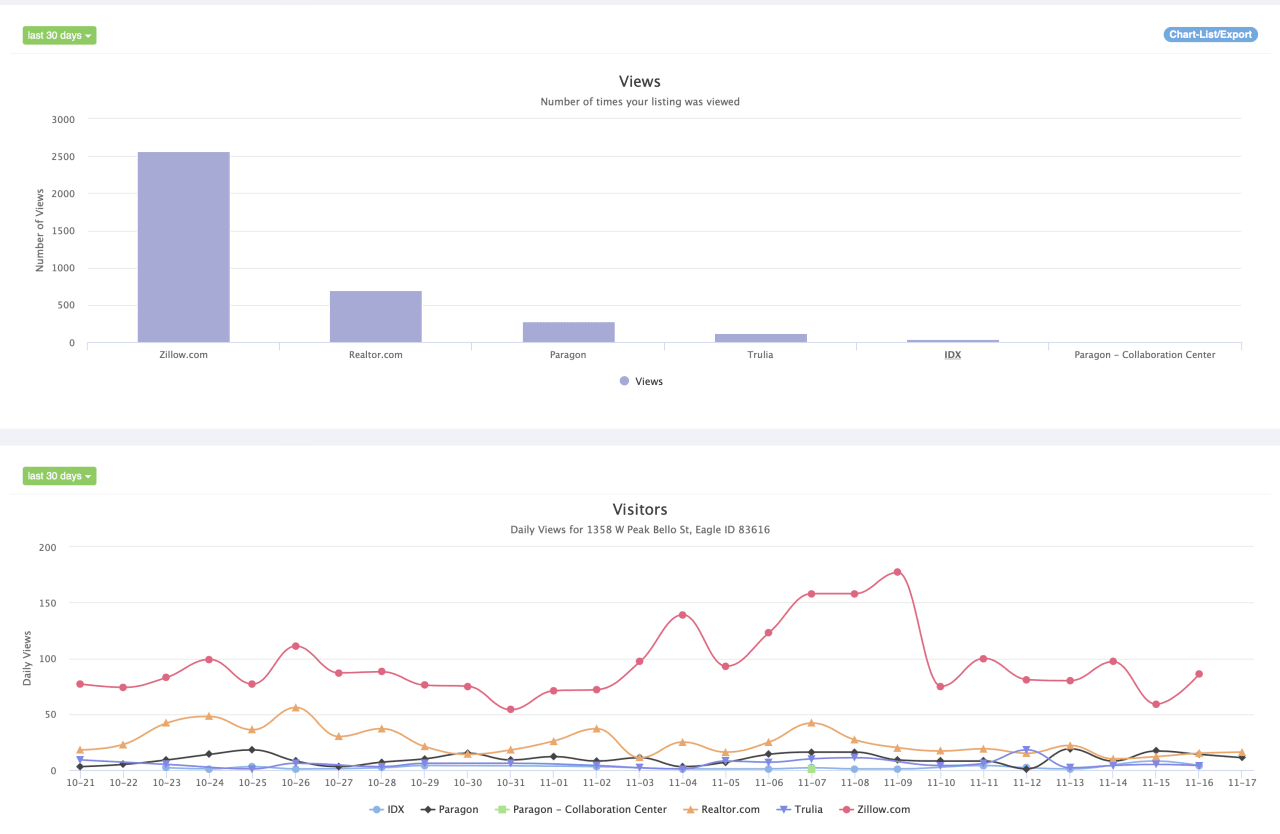This screenshot has height=834, width=1280.
Task: Click the Zillow.com data point on 11-15
Action: (x=1156, y=704)
